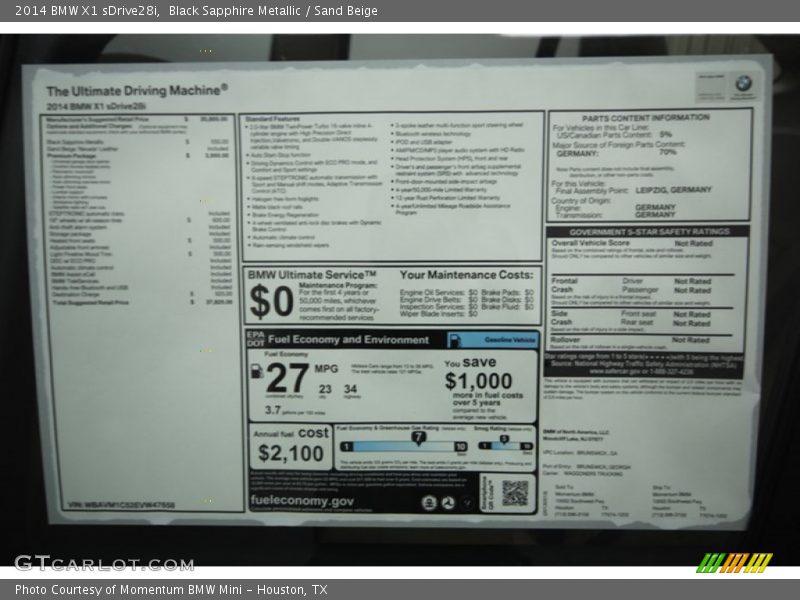Click the DOT seal next to QR code
The image size is (800, 600).
coord(449,501)
